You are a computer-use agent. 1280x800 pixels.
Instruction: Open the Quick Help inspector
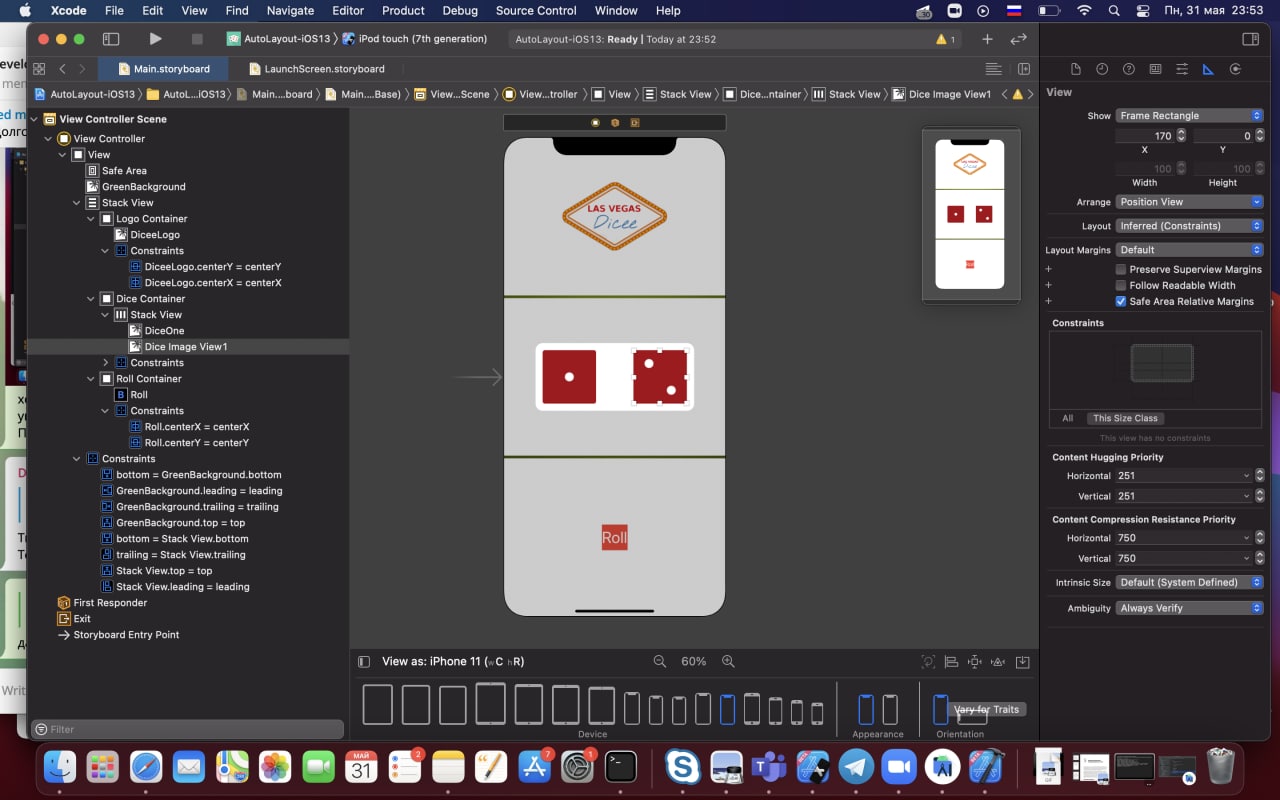pyautogui.click(x=1129, y=69)
